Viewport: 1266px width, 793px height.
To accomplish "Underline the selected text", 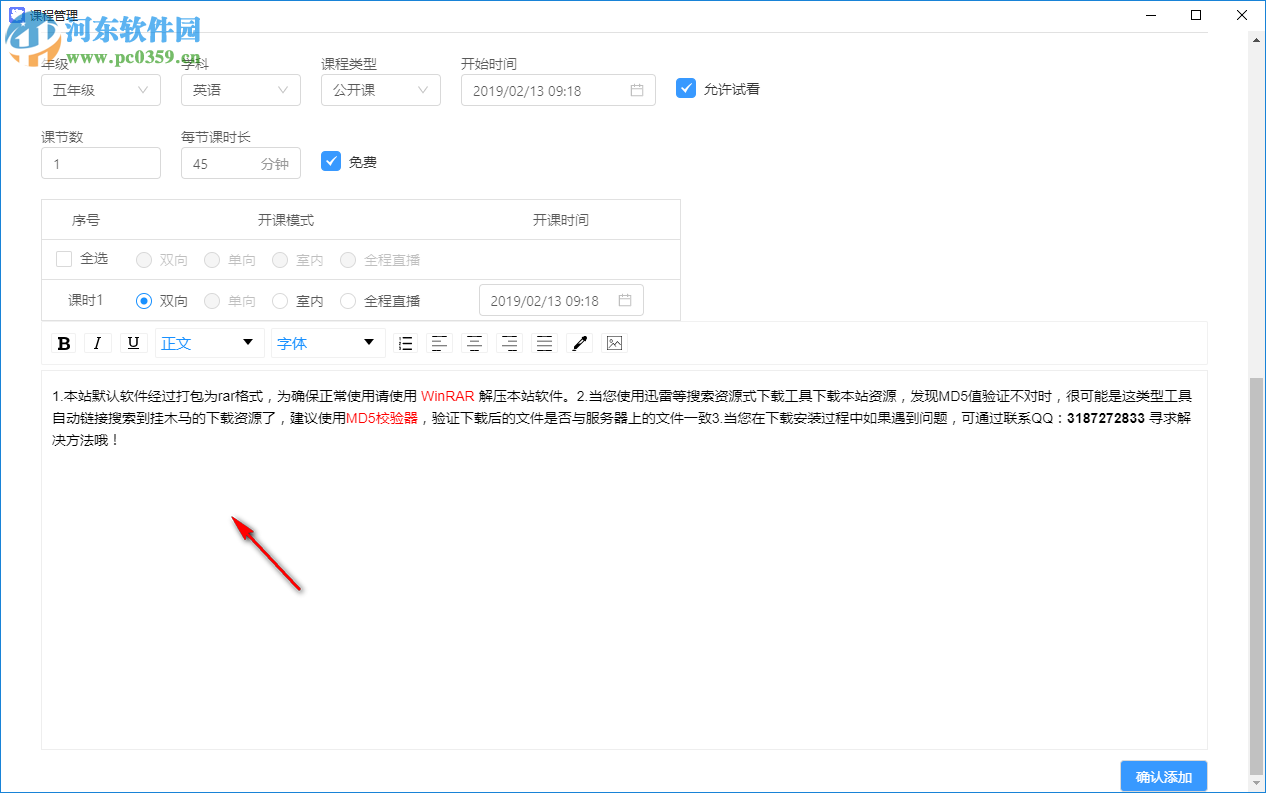I will click(x=133, y=343).
